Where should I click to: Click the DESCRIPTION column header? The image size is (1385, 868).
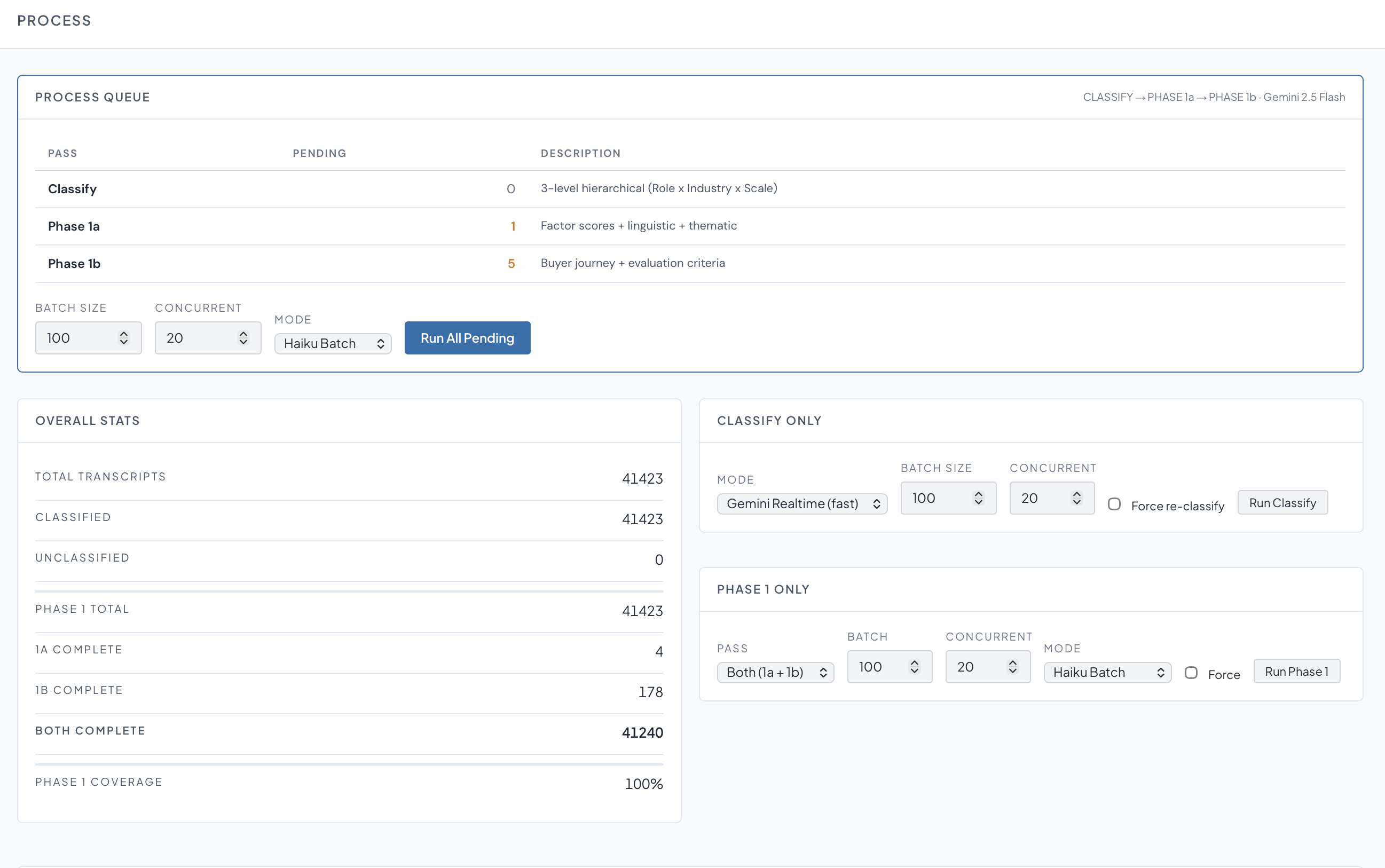580,153
